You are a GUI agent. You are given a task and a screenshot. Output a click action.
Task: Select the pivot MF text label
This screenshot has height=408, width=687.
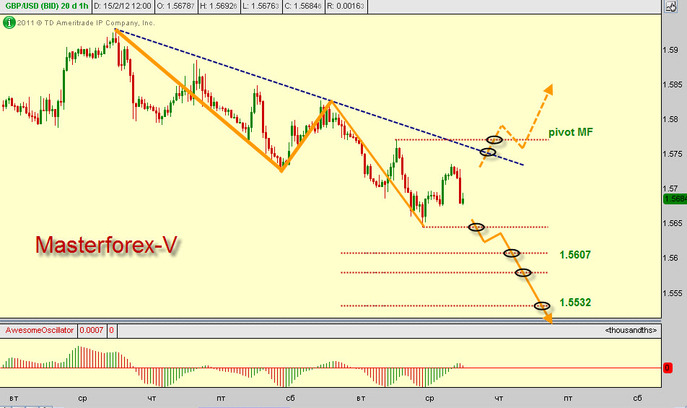coord(570,132)
